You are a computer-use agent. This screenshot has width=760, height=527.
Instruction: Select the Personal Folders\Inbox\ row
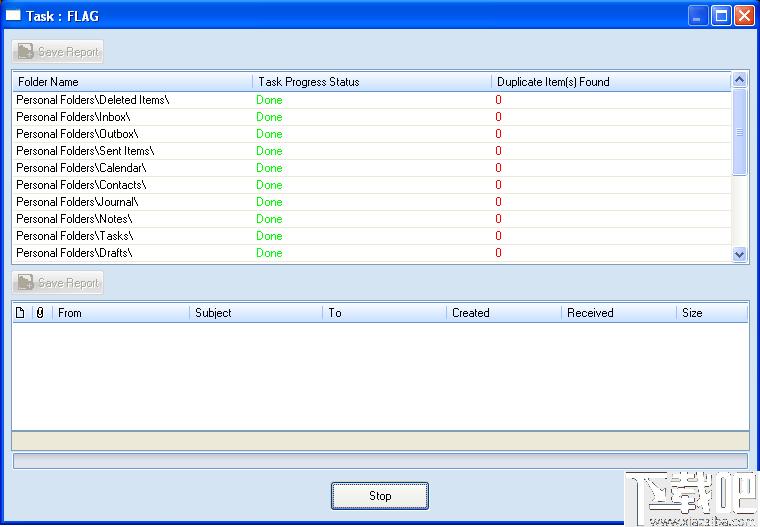pyautogui.click(x=372, y=117)
